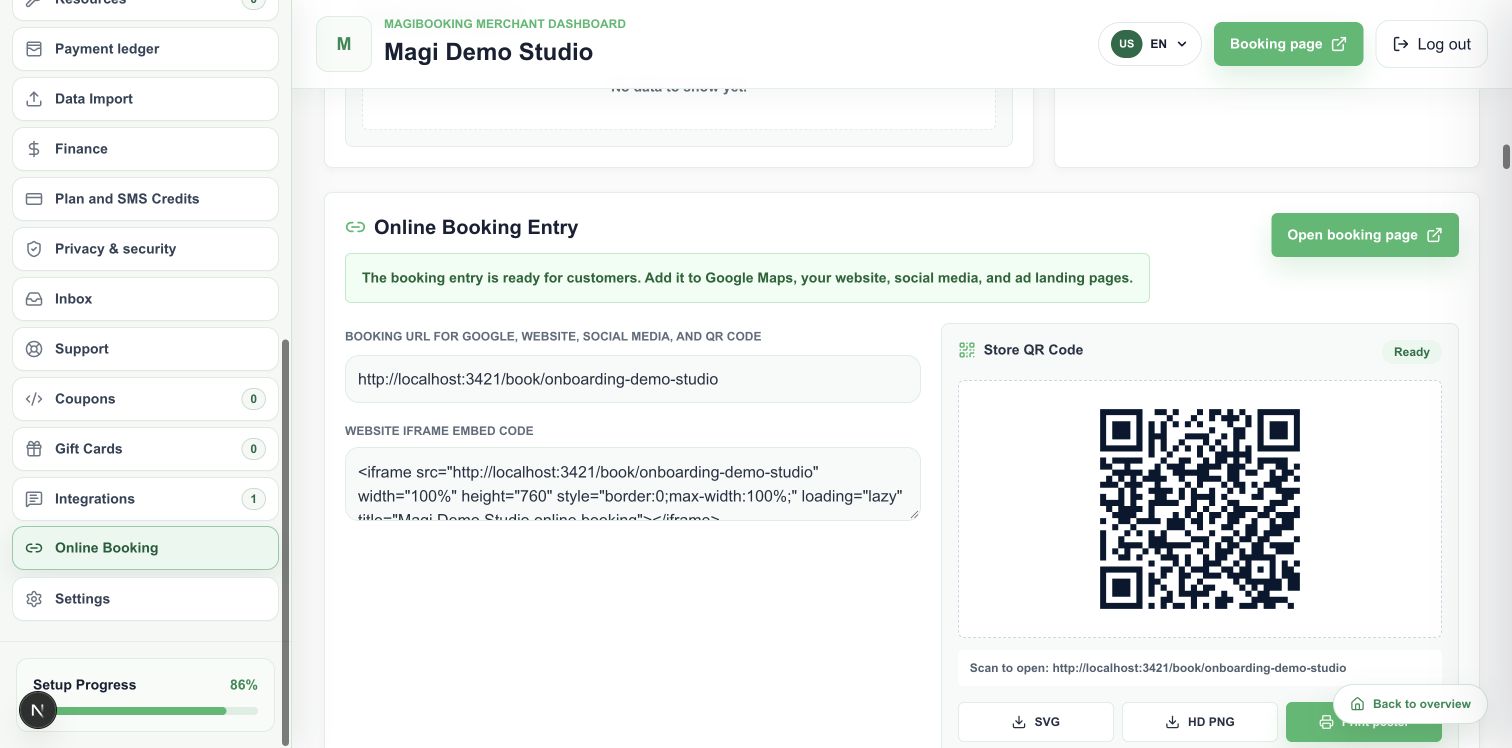The width and height of the screenshot is (1512, 748).
Task: Click the M studio avatar in header
Action: 344,44
